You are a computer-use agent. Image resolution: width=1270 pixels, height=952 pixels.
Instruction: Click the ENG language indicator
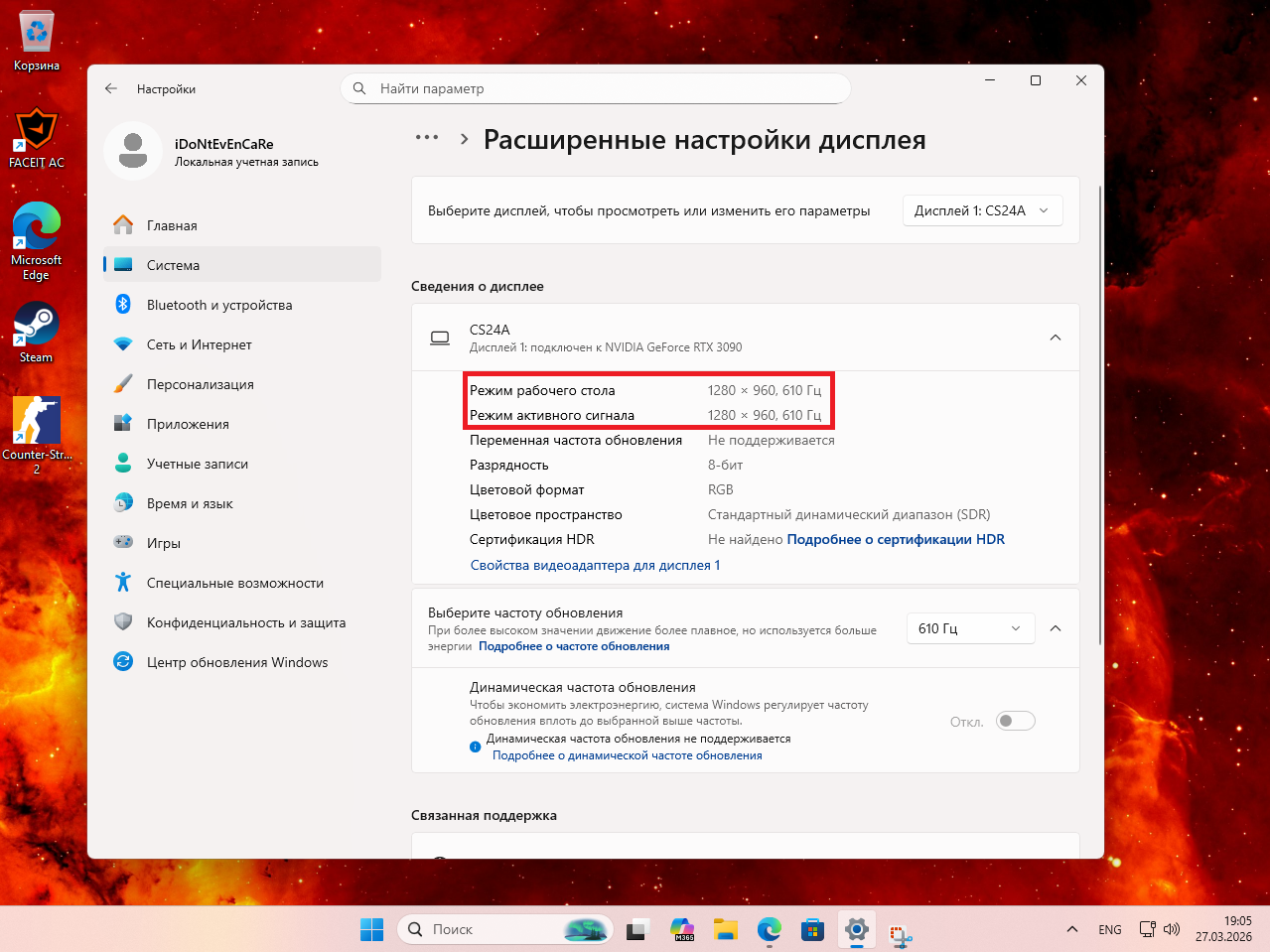click(1110, 929)
